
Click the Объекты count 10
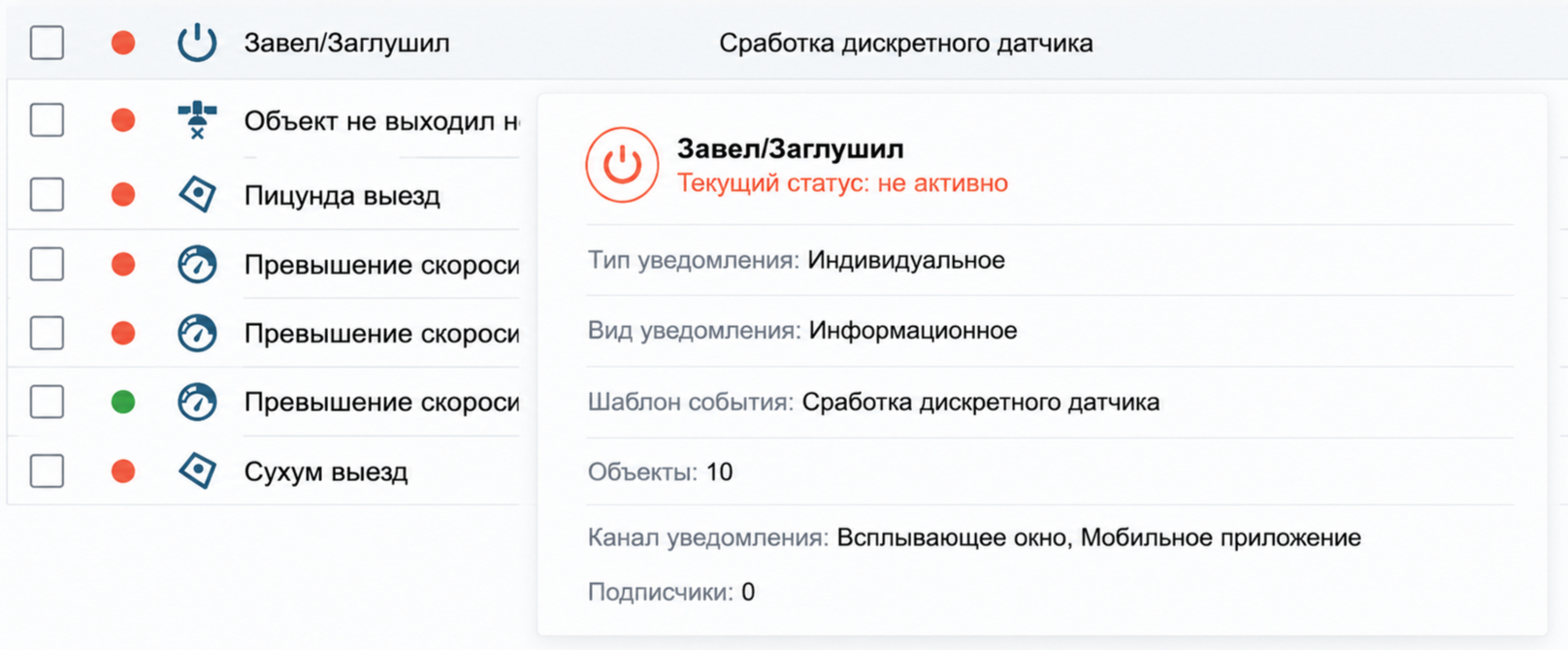coord(719,472)
